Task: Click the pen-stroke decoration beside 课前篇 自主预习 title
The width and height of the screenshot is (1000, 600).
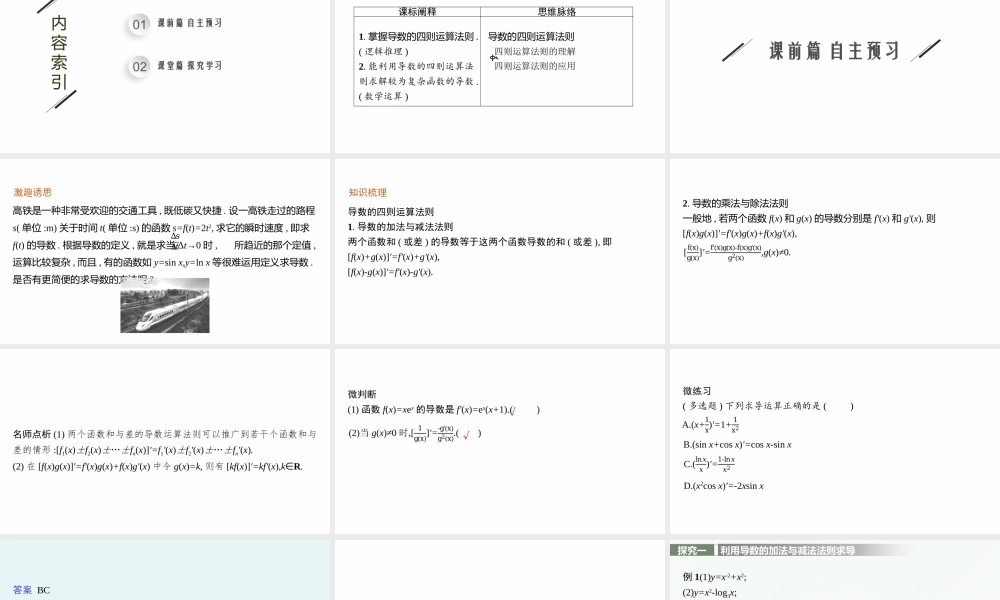Action: 737,48
